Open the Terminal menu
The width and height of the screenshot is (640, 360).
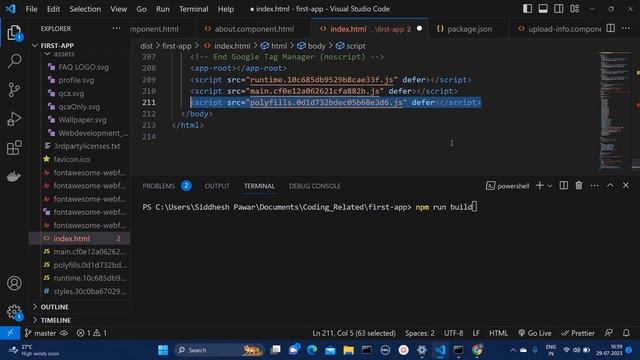[193, 9]
